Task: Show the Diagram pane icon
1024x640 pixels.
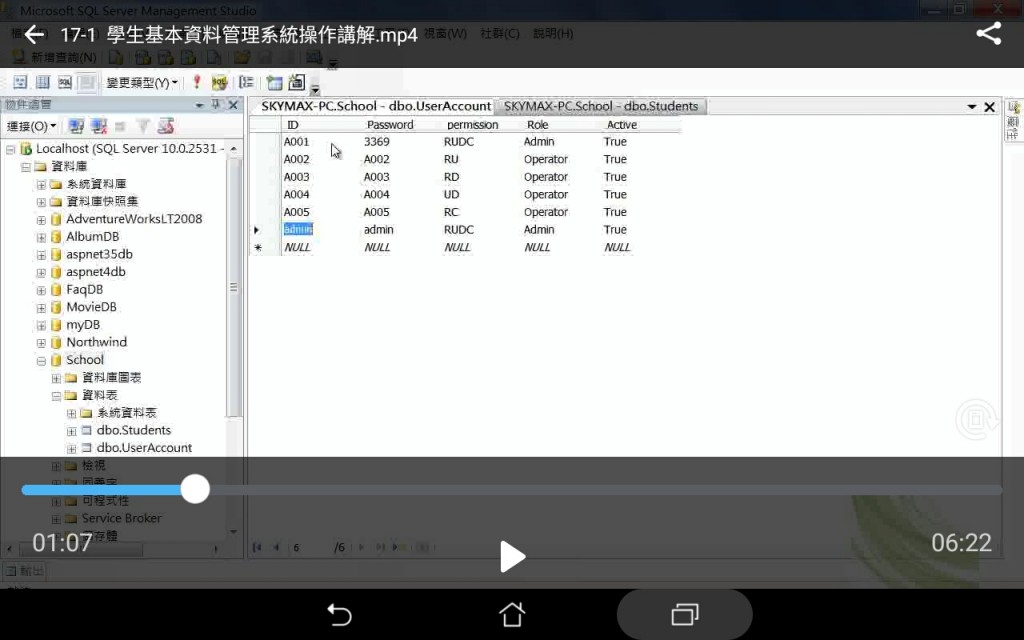Action: [20, 82]
